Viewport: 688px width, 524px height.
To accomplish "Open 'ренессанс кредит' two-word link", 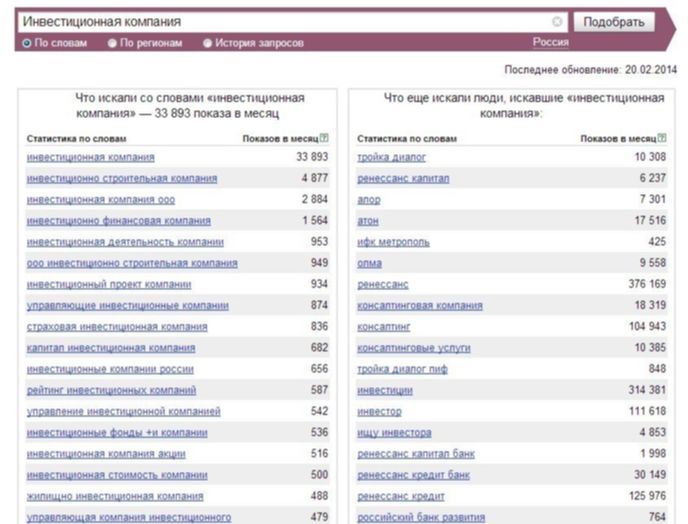I will [x=401, y=496].
